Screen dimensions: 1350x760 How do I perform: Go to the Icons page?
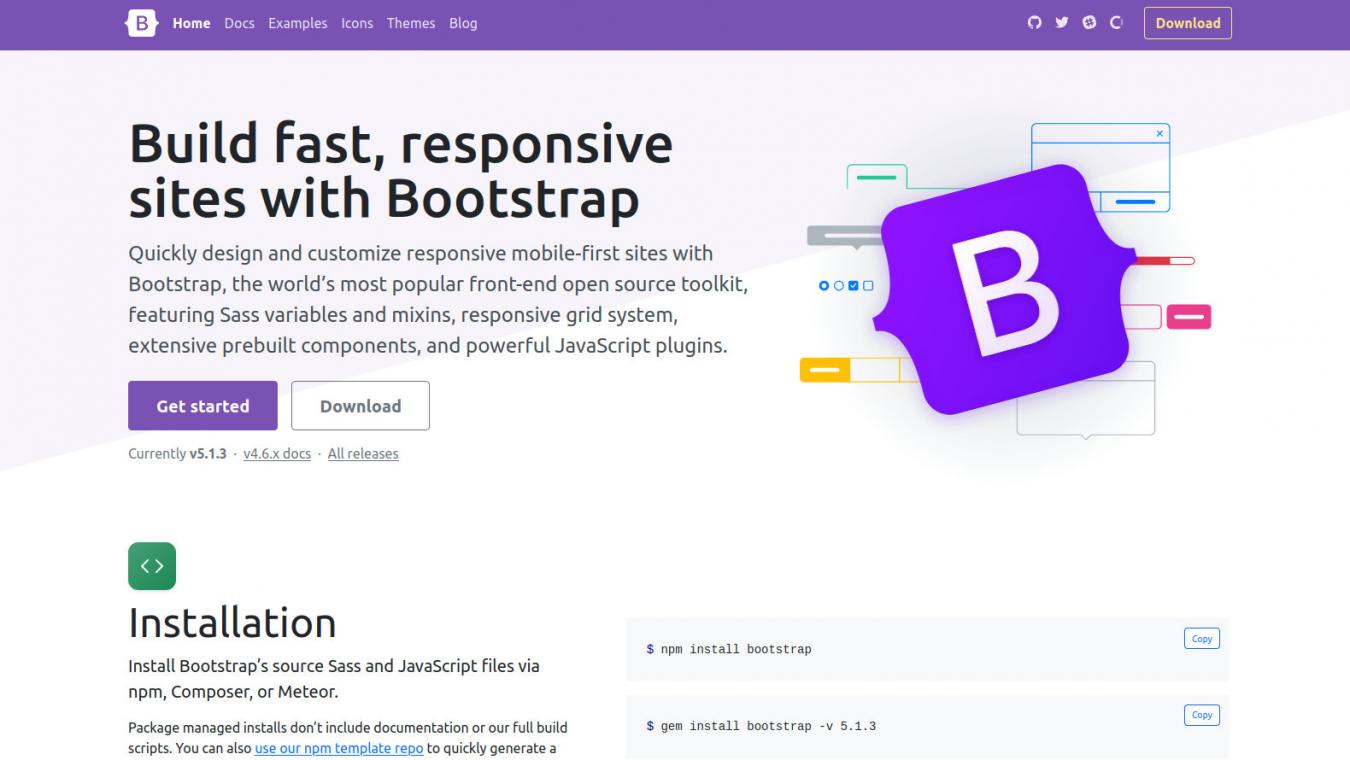[x=357, y=23]
